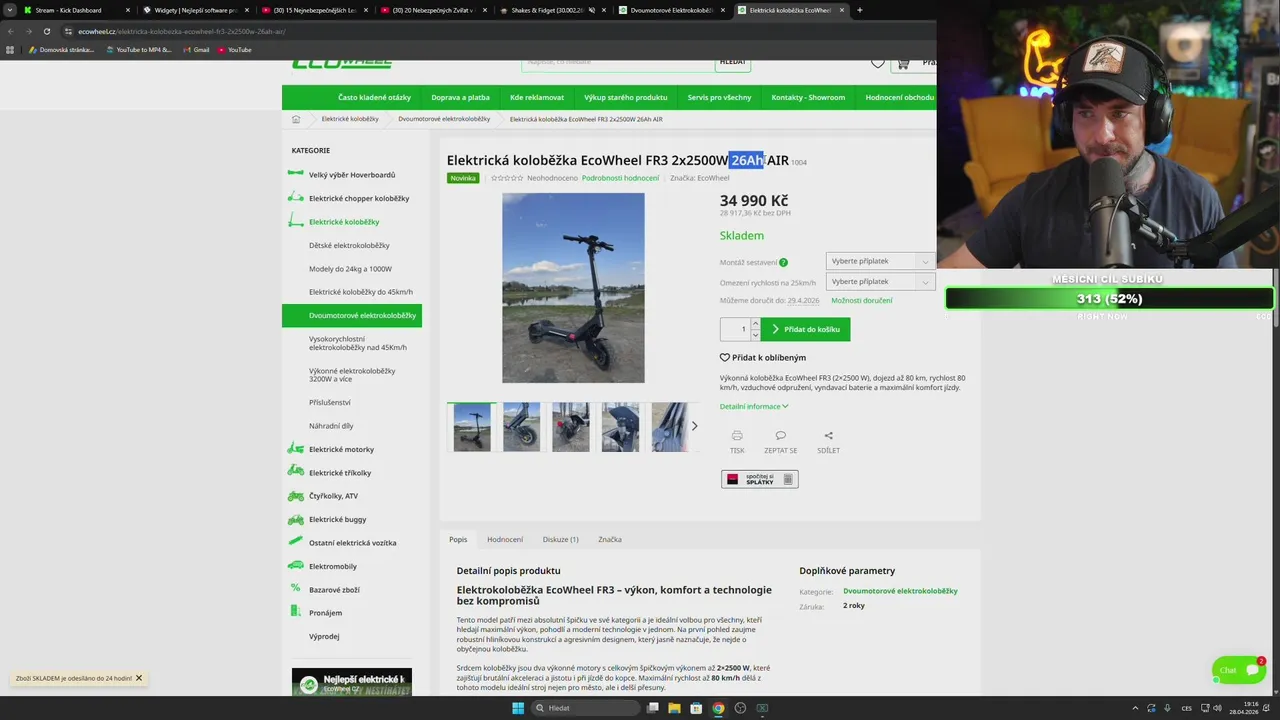Switch to the Značka tab

pos(610,539)
